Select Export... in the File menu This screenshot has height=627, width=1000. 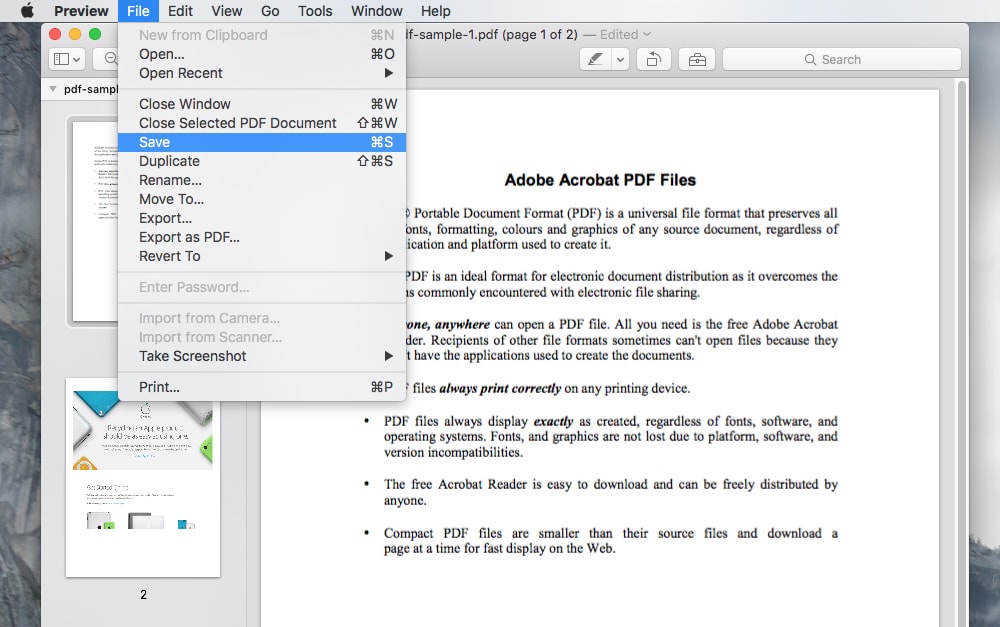(261, 218)
